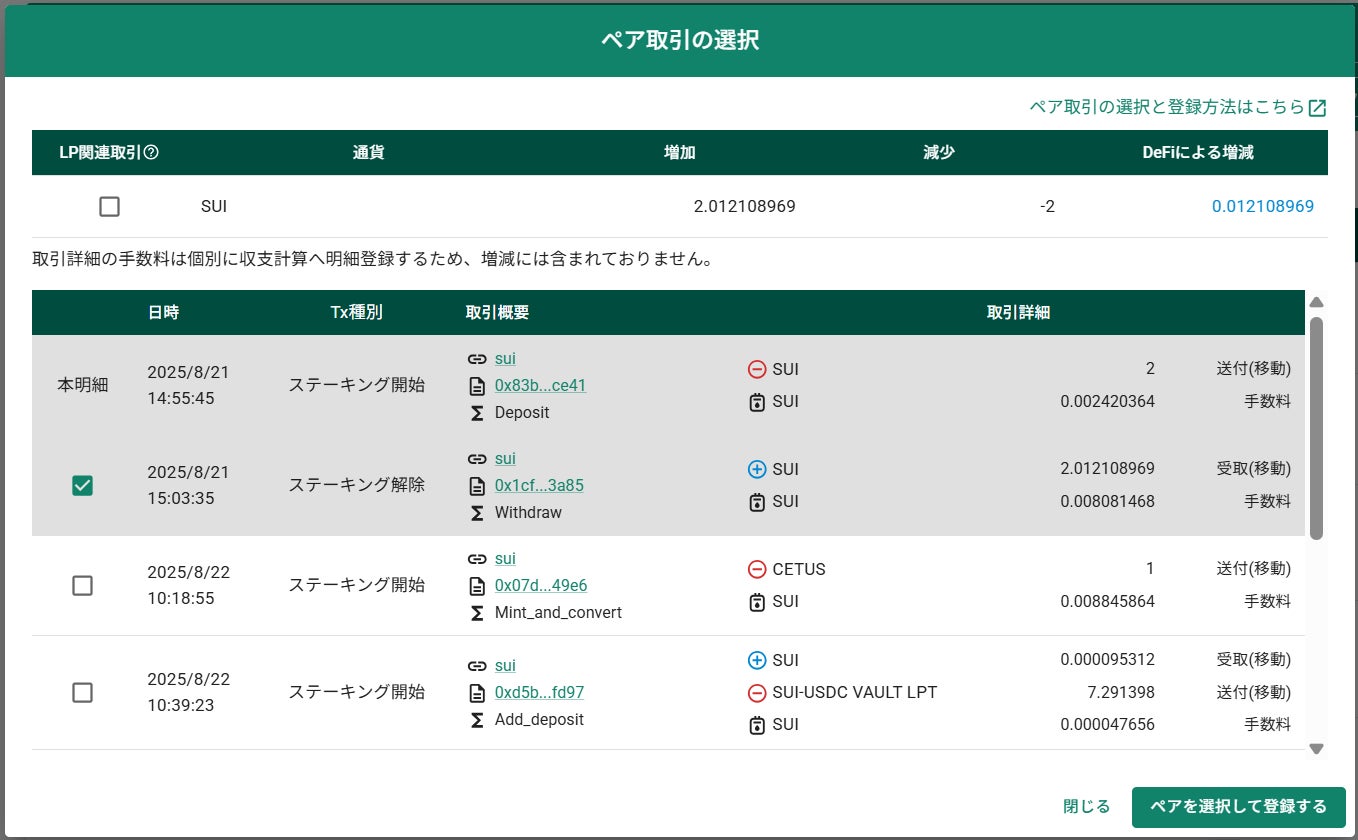Open the ペア取引の選択と登録方法はこちら link
Screen dimensions: 1358x840
(1167, 107)
